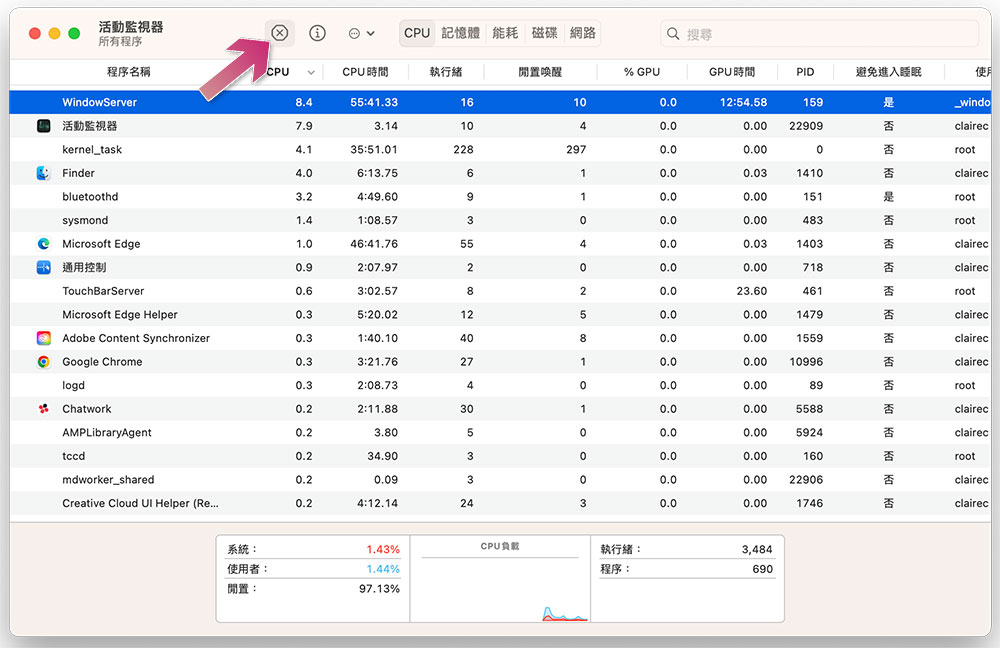The height and width of the screenshot is (648, 1000).
Task: Select the TouchBarServer process row
Action: (x=500, y=291)
